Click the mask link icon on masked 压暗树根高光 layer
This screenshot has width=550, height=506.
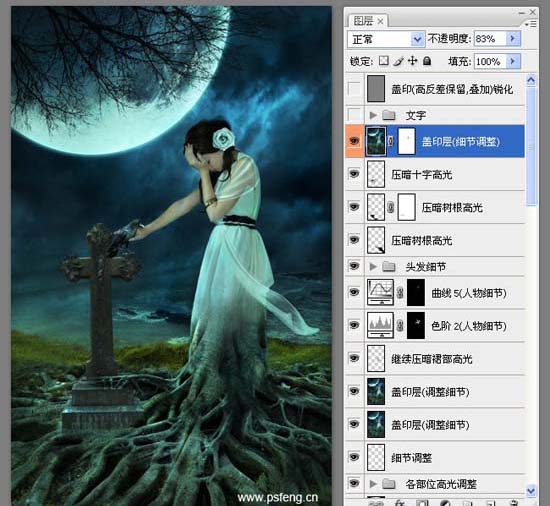point(391,208)
